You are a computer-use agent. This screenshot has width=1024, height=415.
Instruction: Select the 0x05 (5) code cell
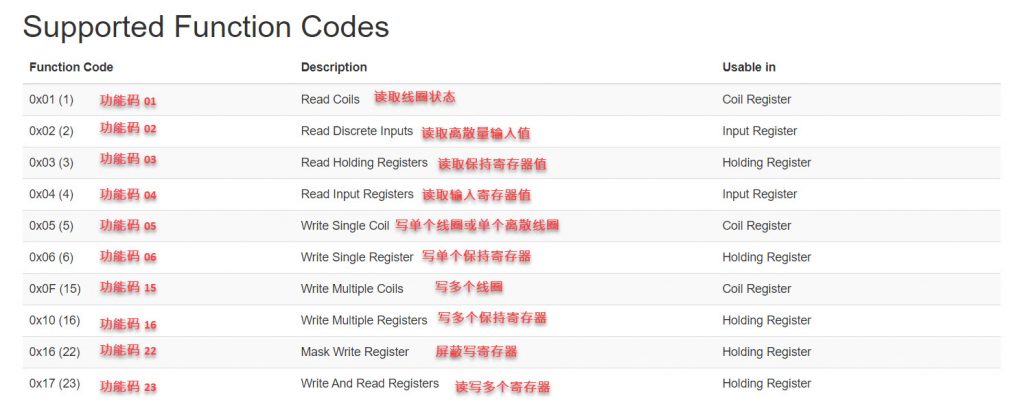(x=52, y=225)
